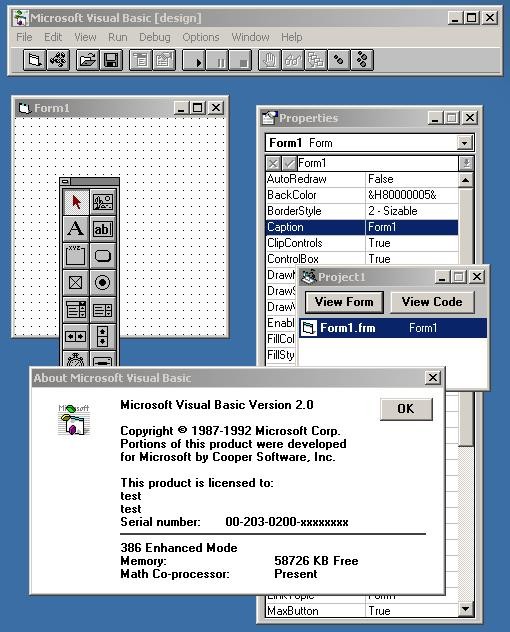
Task: Select the Label tool (letter A)
Action: (x=76, y=229)
